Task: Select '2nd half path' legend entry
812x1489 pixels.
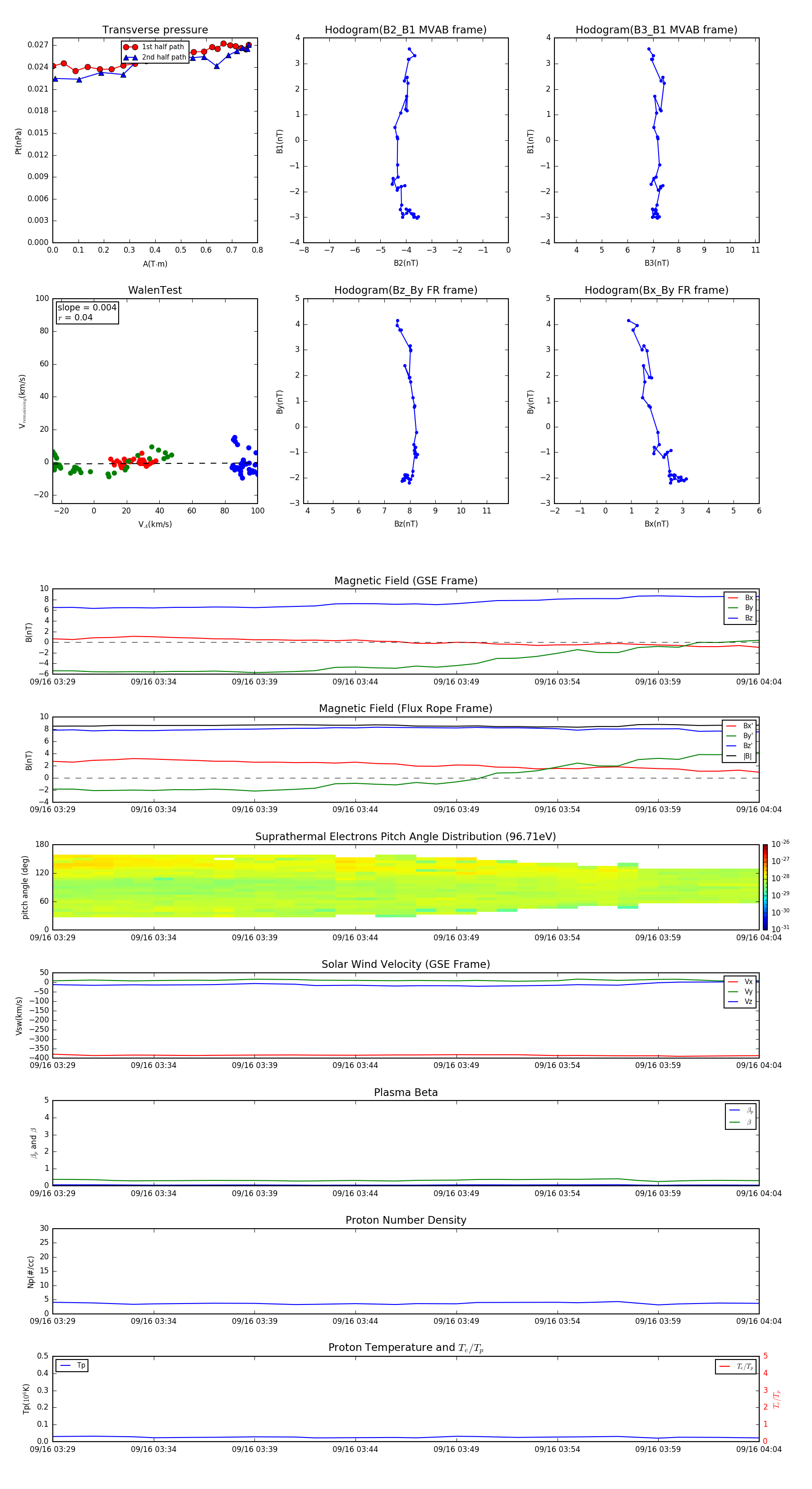Action: (155, 57)
